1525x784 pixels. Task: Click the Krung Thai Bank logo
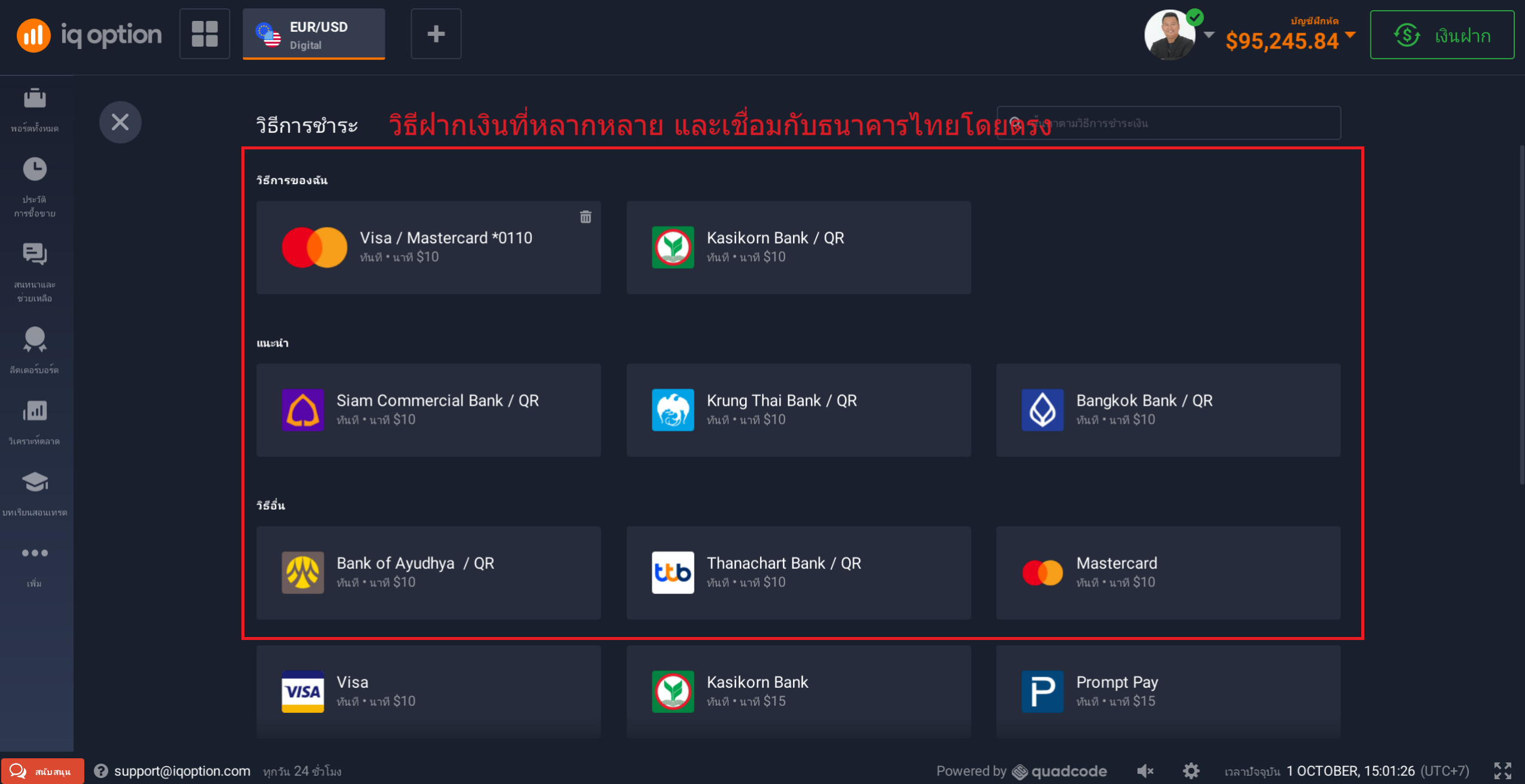click(x=673, y=410)
